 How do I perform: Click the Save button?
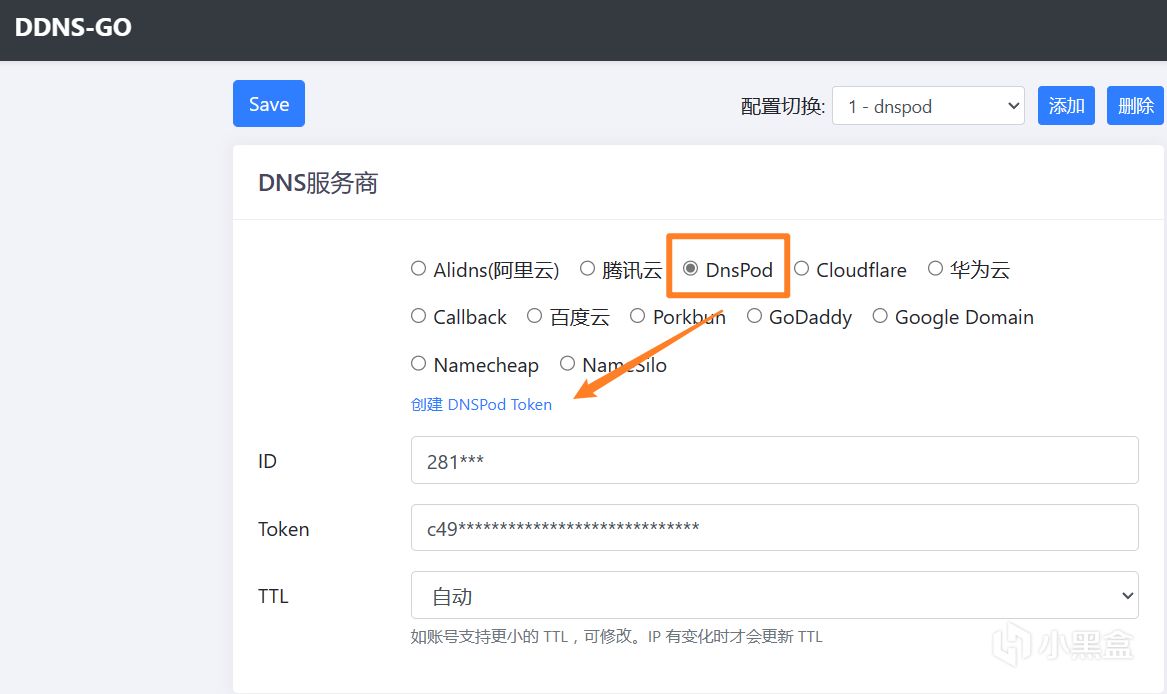(x=268, y=103)
